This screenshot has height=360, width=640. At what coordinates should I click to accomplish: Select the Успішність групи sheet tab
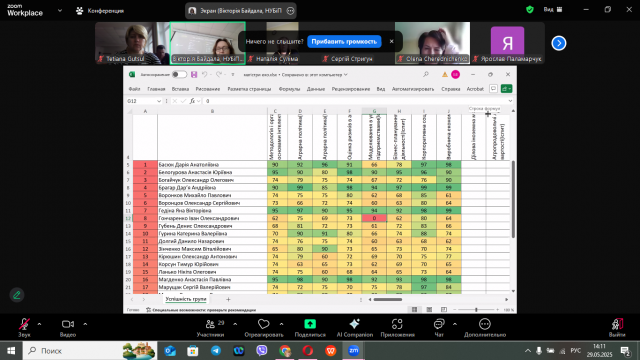pyautogui.click(x=186, y=299)
